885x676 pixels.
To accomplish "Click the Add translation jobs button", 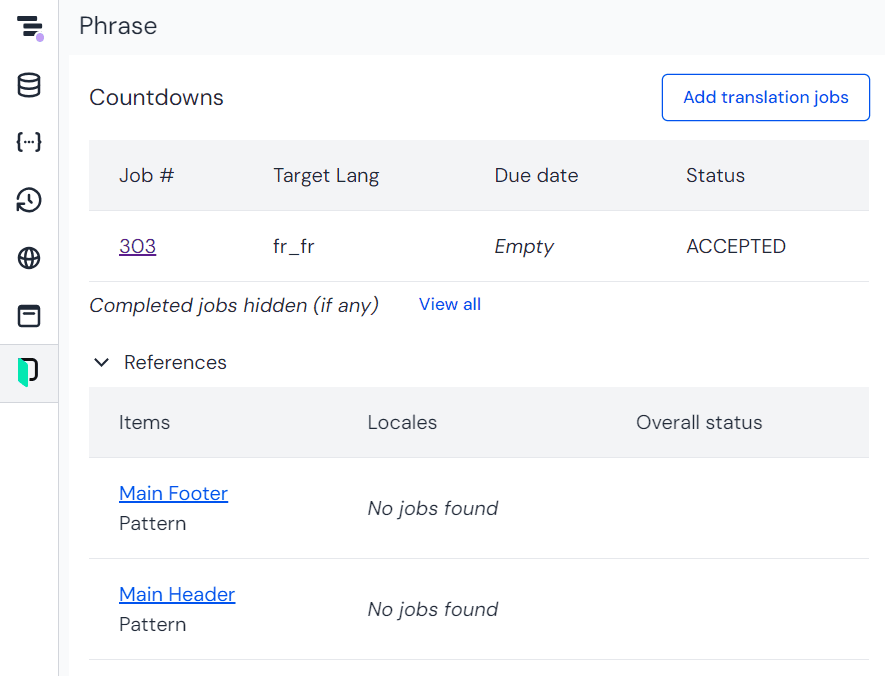I will (x=766, y=97).
